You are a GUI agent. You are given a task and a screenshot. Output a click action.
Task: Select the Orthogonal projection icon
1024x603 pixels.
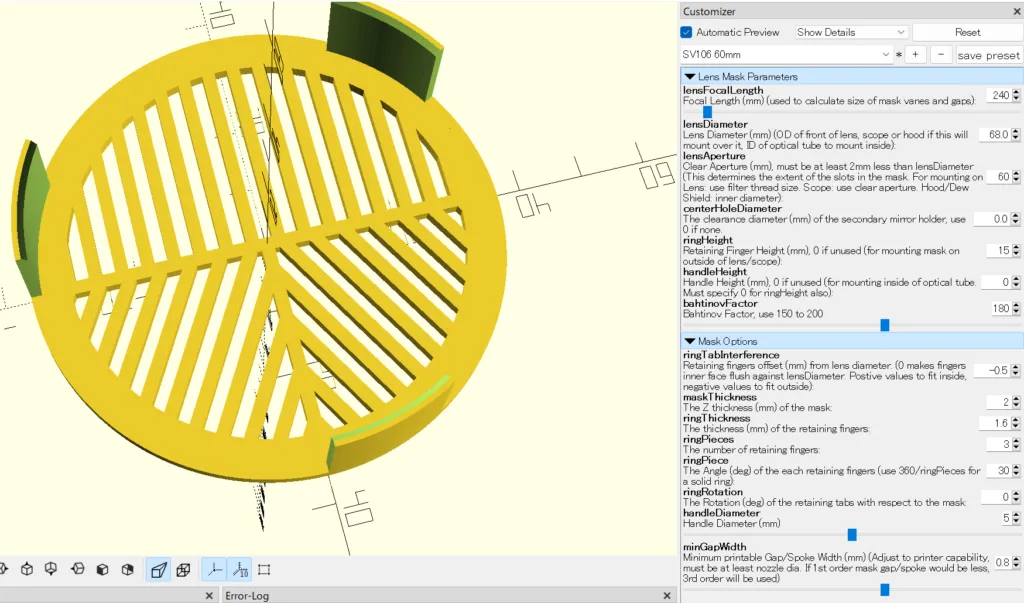[x=183, y=570]
